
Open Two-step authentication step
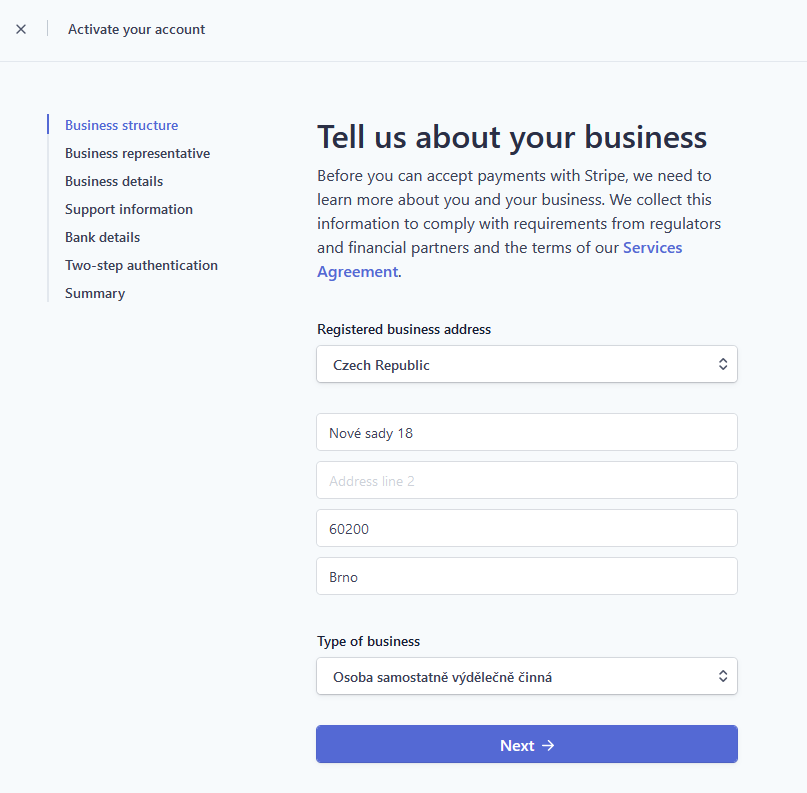point(141,265)
